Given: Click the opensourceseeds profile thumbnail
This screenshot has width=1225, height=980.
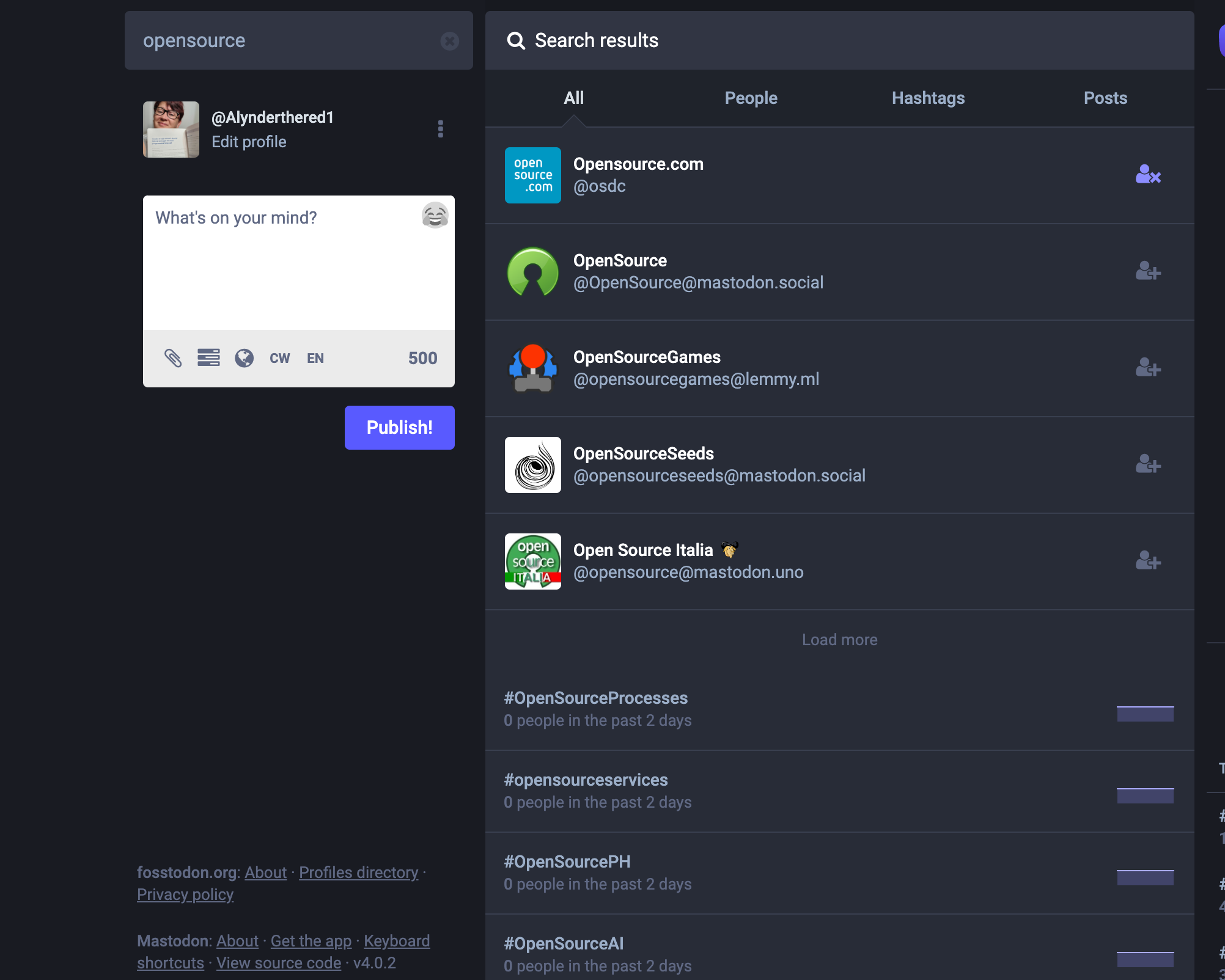Looking at the screenshot, I should [x=533, y=465].
